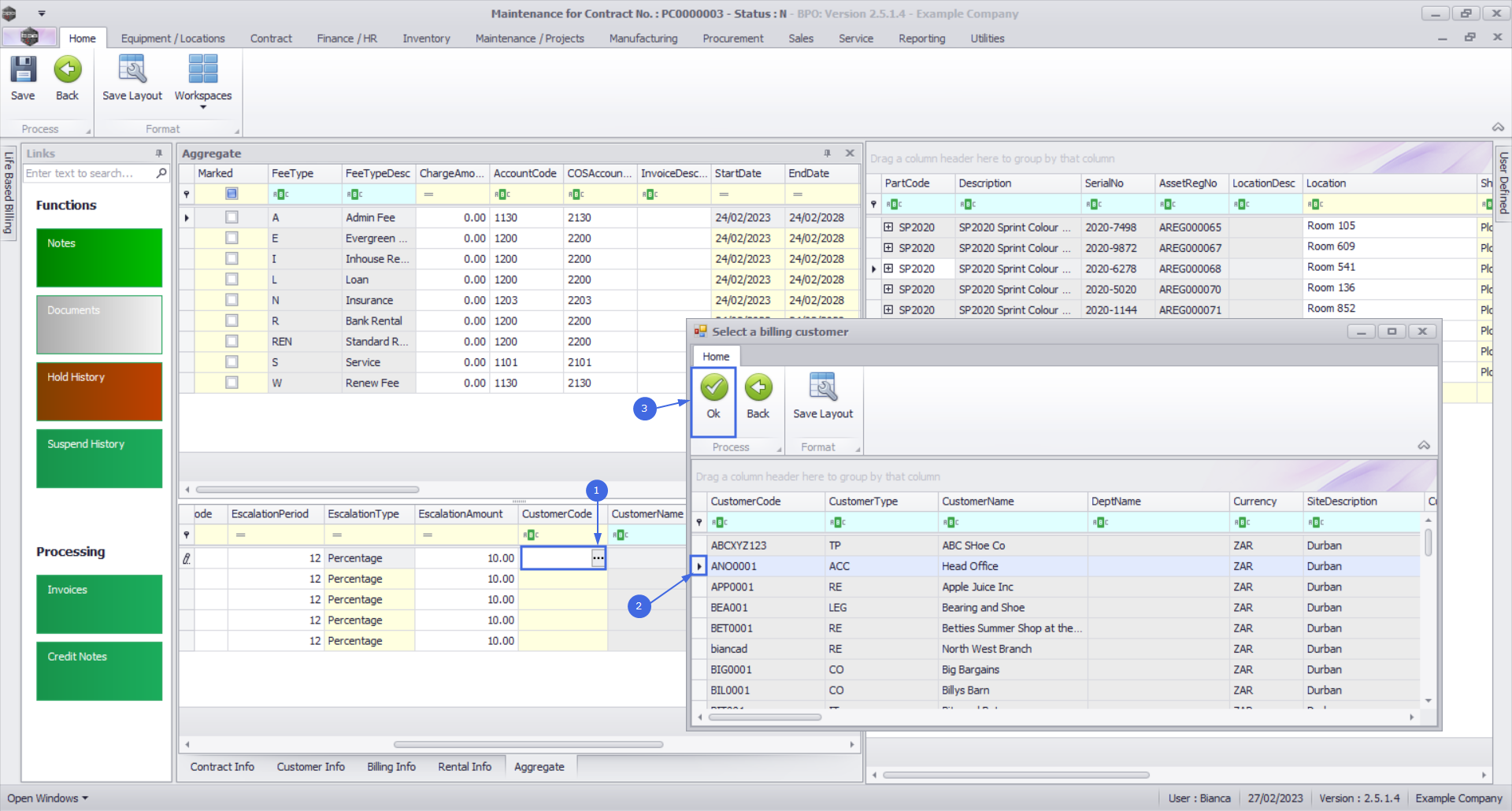Open the Invoices processing tile
Viewport: 1512px width, 811px height.
(x=99, y=605)
